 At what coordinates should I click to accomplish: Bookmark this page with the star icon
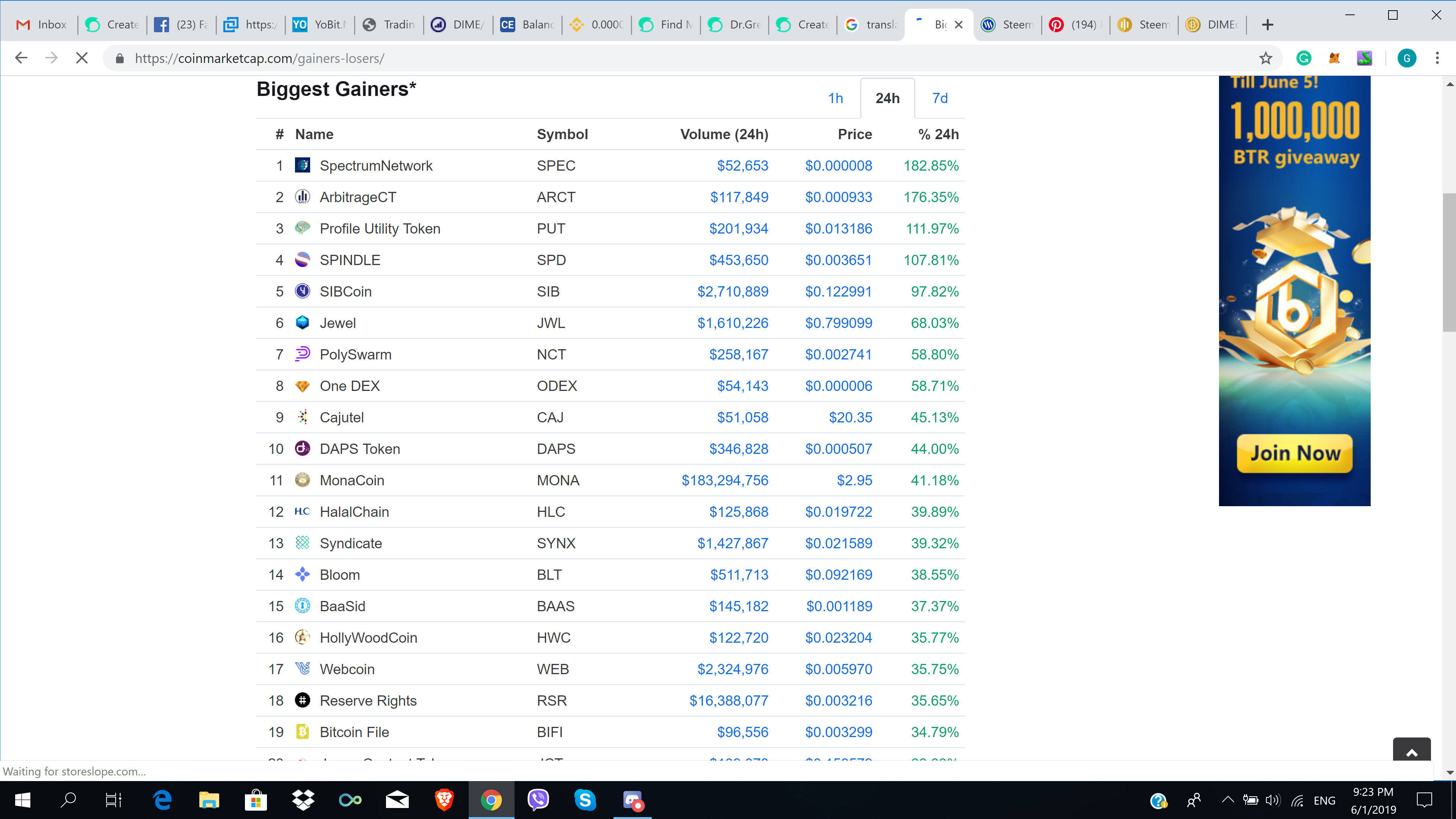(1266, 58)
